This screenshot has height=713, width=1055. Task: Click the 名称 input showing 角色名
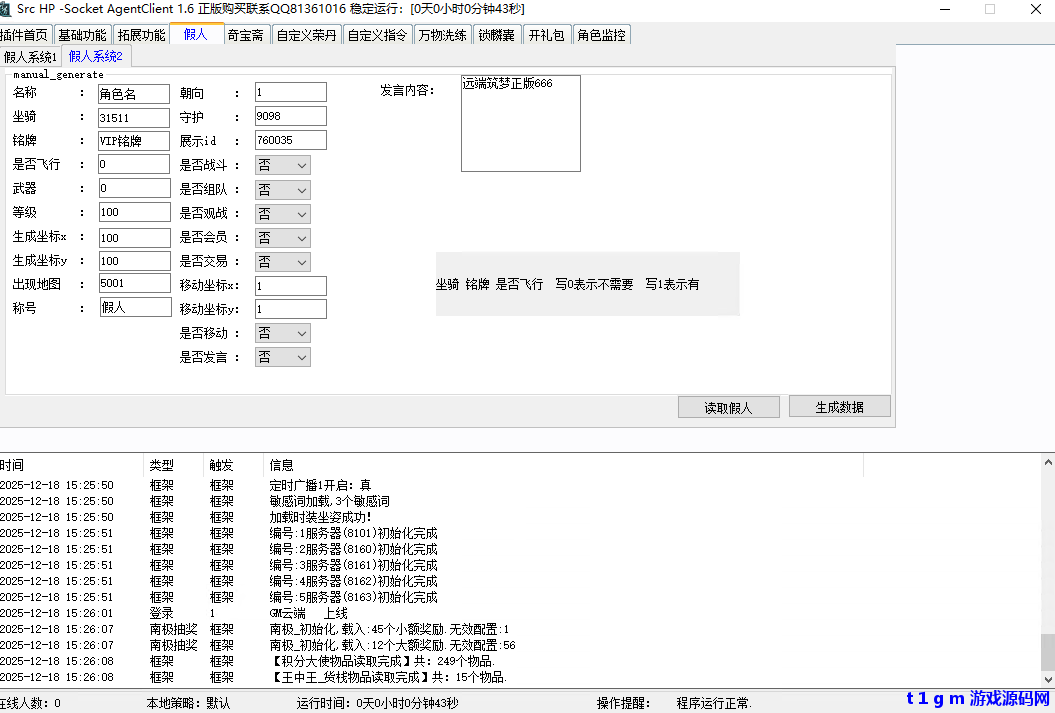pyautogui.click(x=134, y=92)
